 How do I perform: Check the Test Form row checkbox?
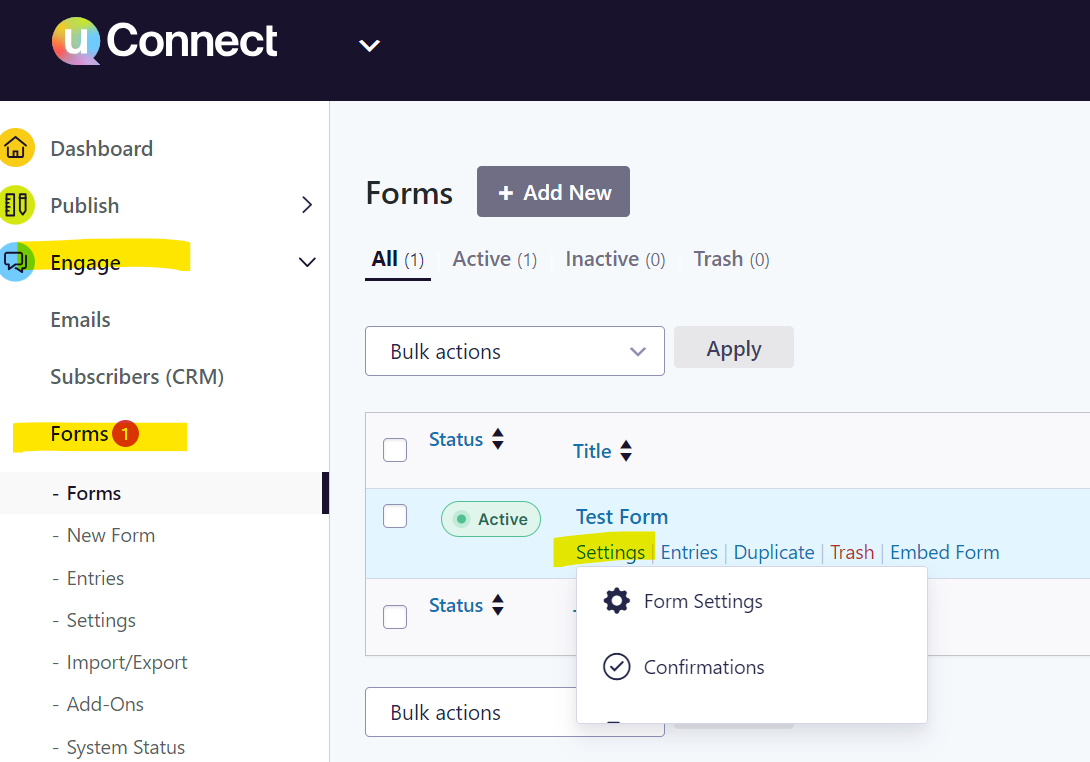[x=395, y=516]
